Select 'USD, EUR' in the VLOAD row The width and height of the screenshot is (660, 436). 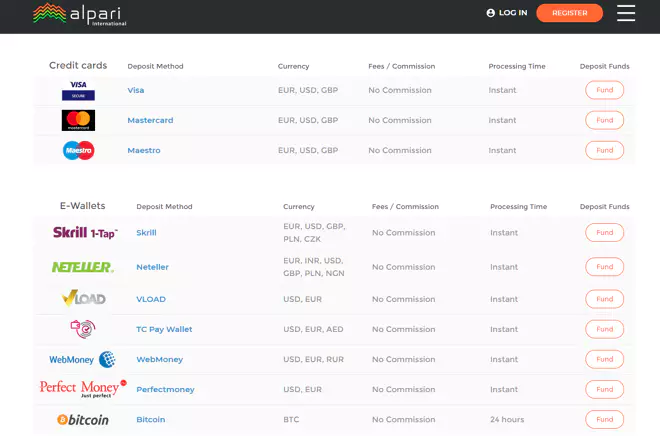[303, 299]
